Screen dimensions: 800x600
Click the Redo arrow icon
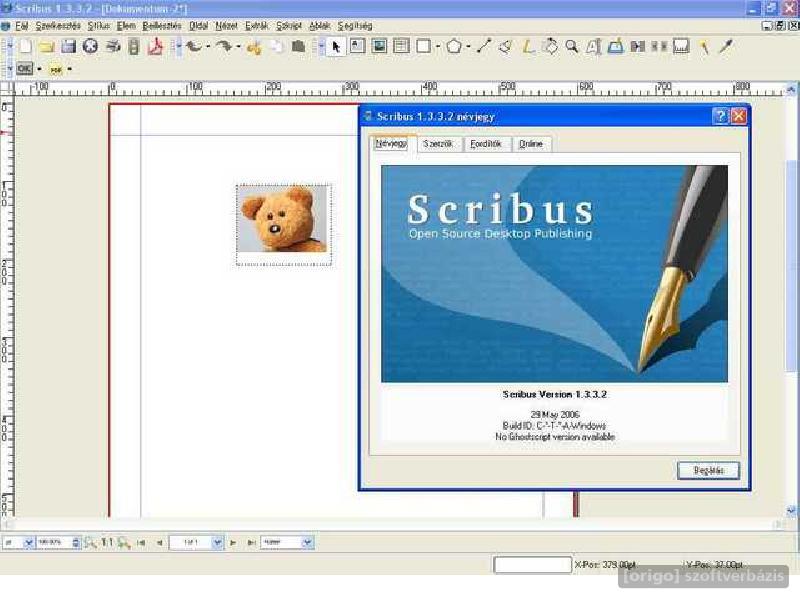[223, 47]
